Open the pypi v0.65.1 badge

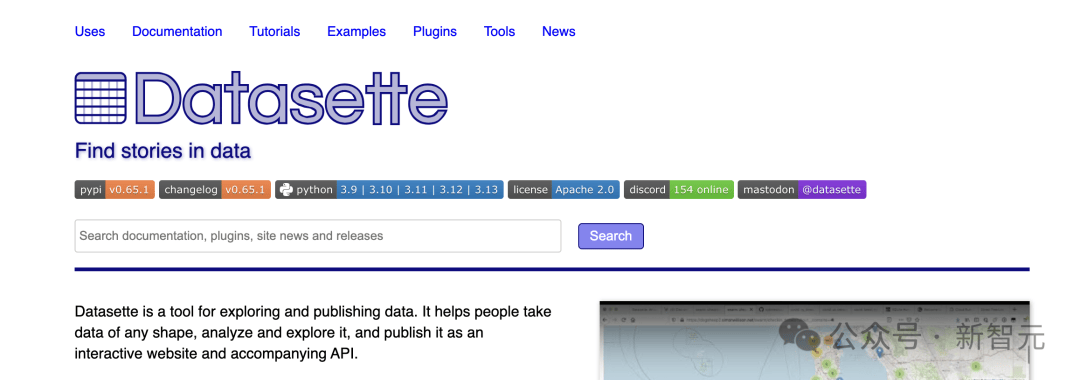point(114,189)
